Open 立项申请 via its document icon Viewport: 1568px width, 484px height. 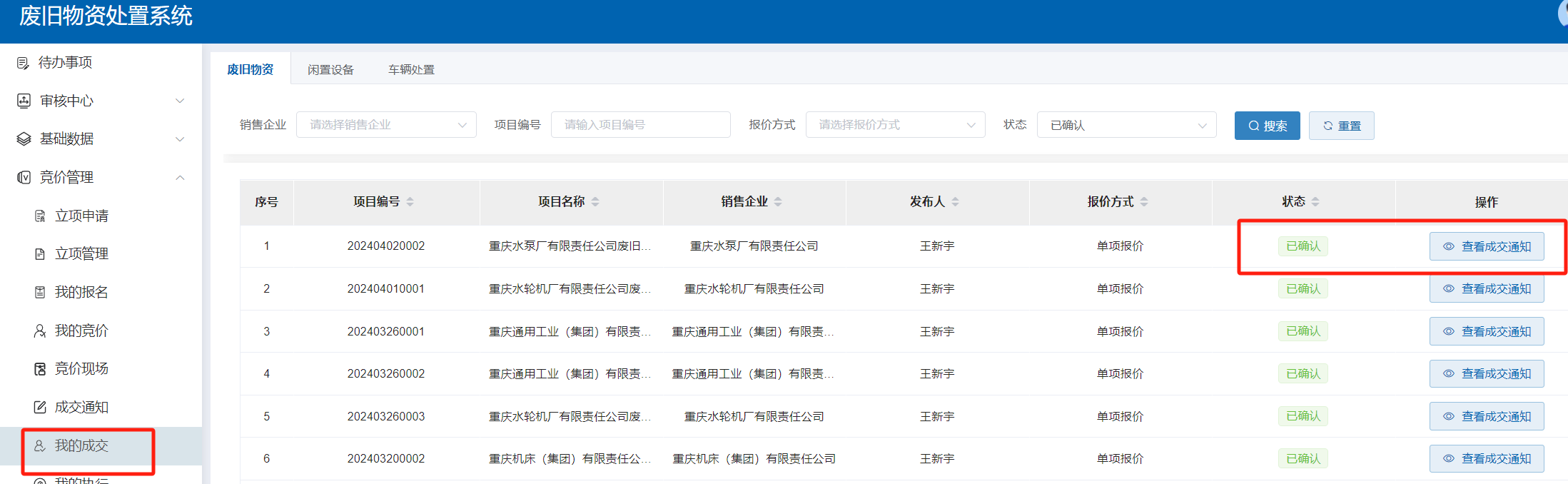pyautogui.click(x=40, y=216)
